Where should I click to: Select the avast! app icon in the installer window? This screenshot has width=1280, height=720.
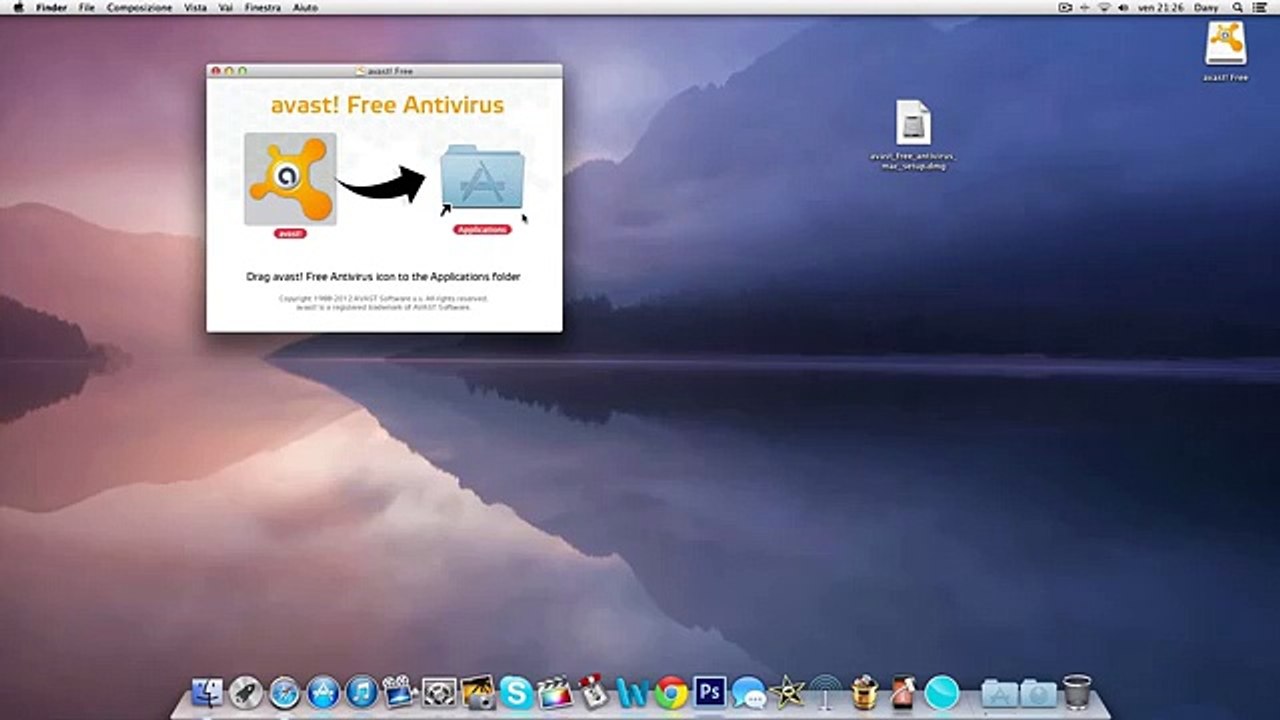[x=290, y=179]
